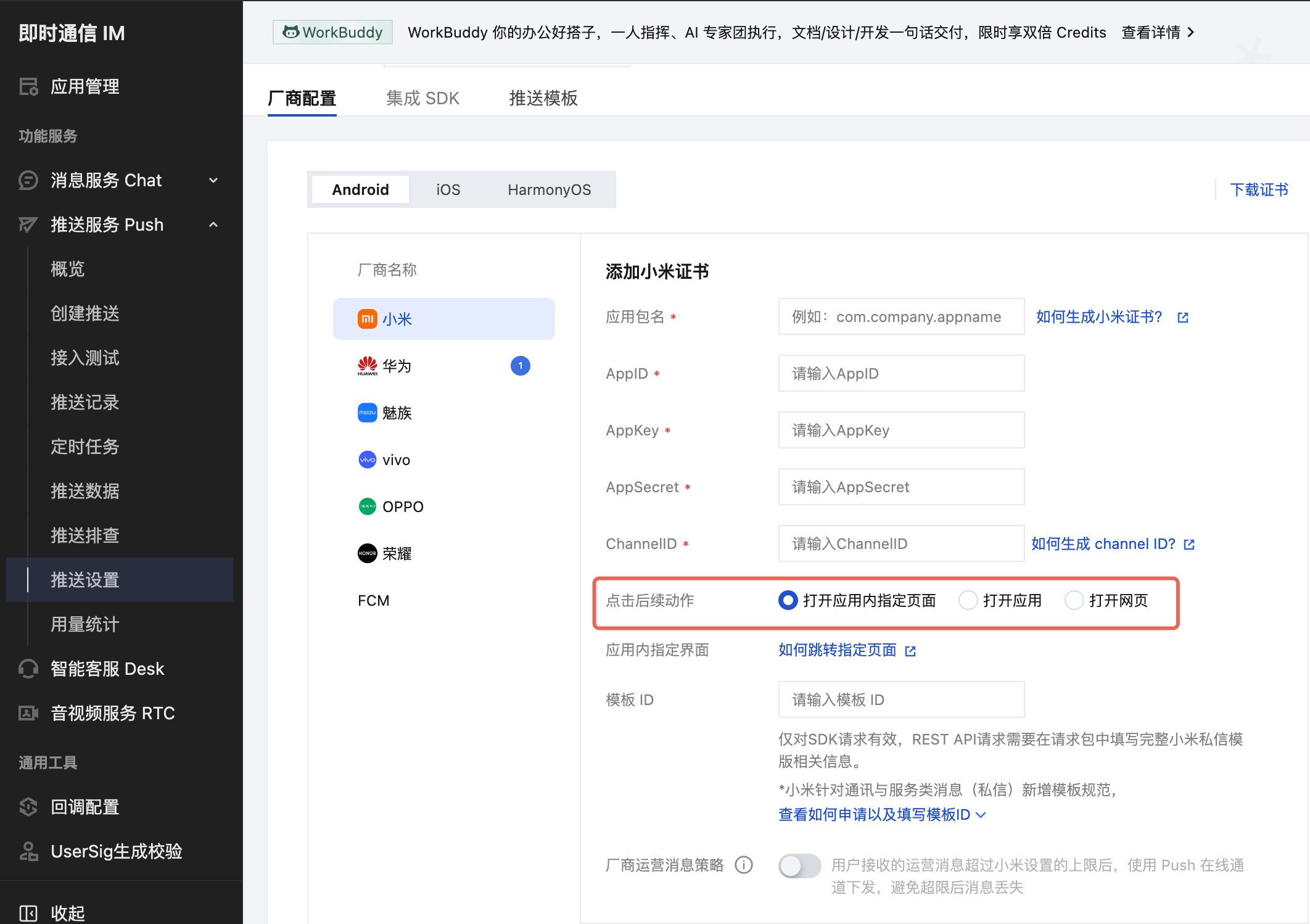This screenshot has height=924, width=1310.
Task: Click the 智能客服 Desk headset icon
Action: pyautogui.click(x=28, y=669)
